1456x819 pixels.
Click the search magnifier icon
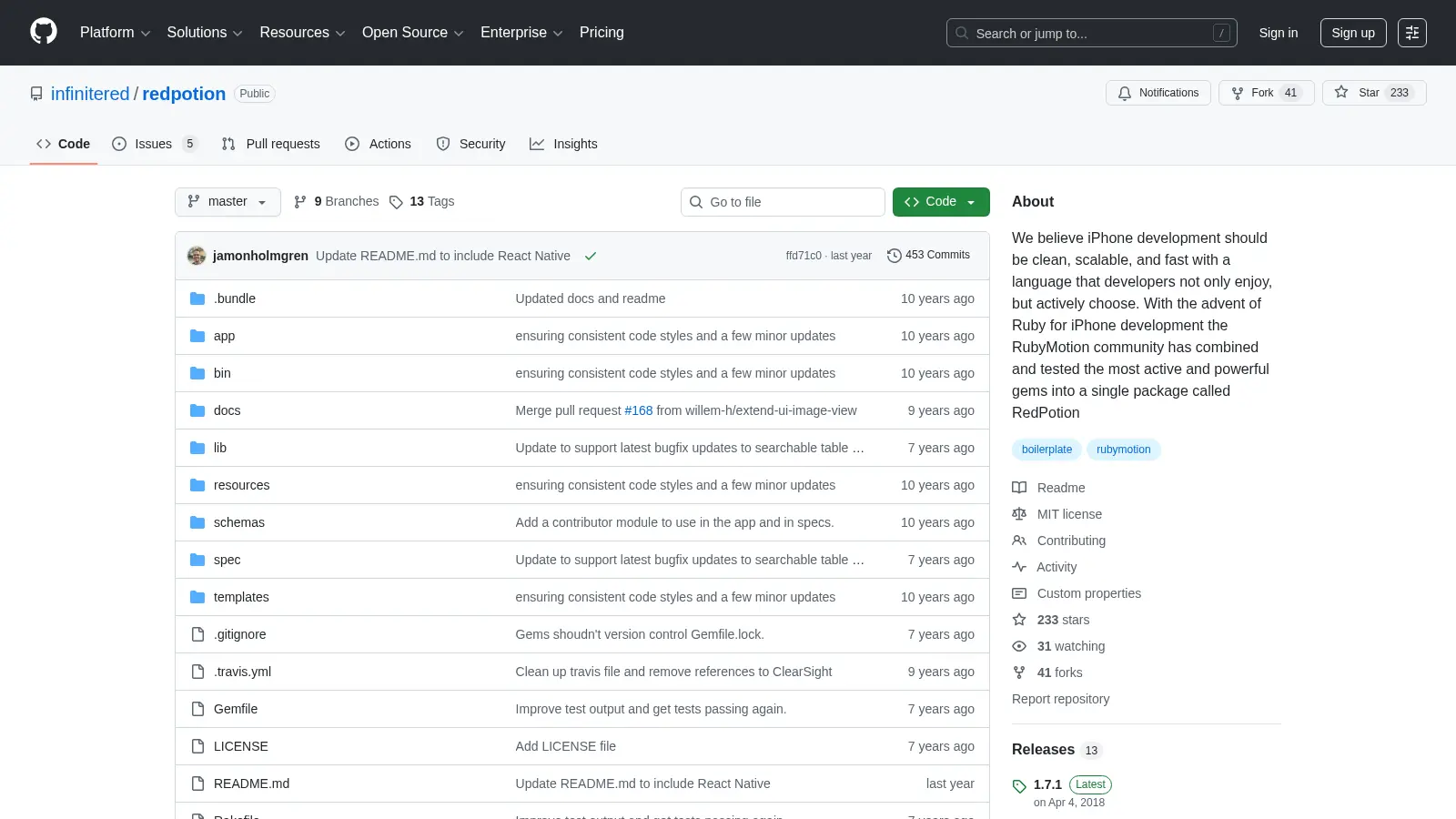coord(962,33)
